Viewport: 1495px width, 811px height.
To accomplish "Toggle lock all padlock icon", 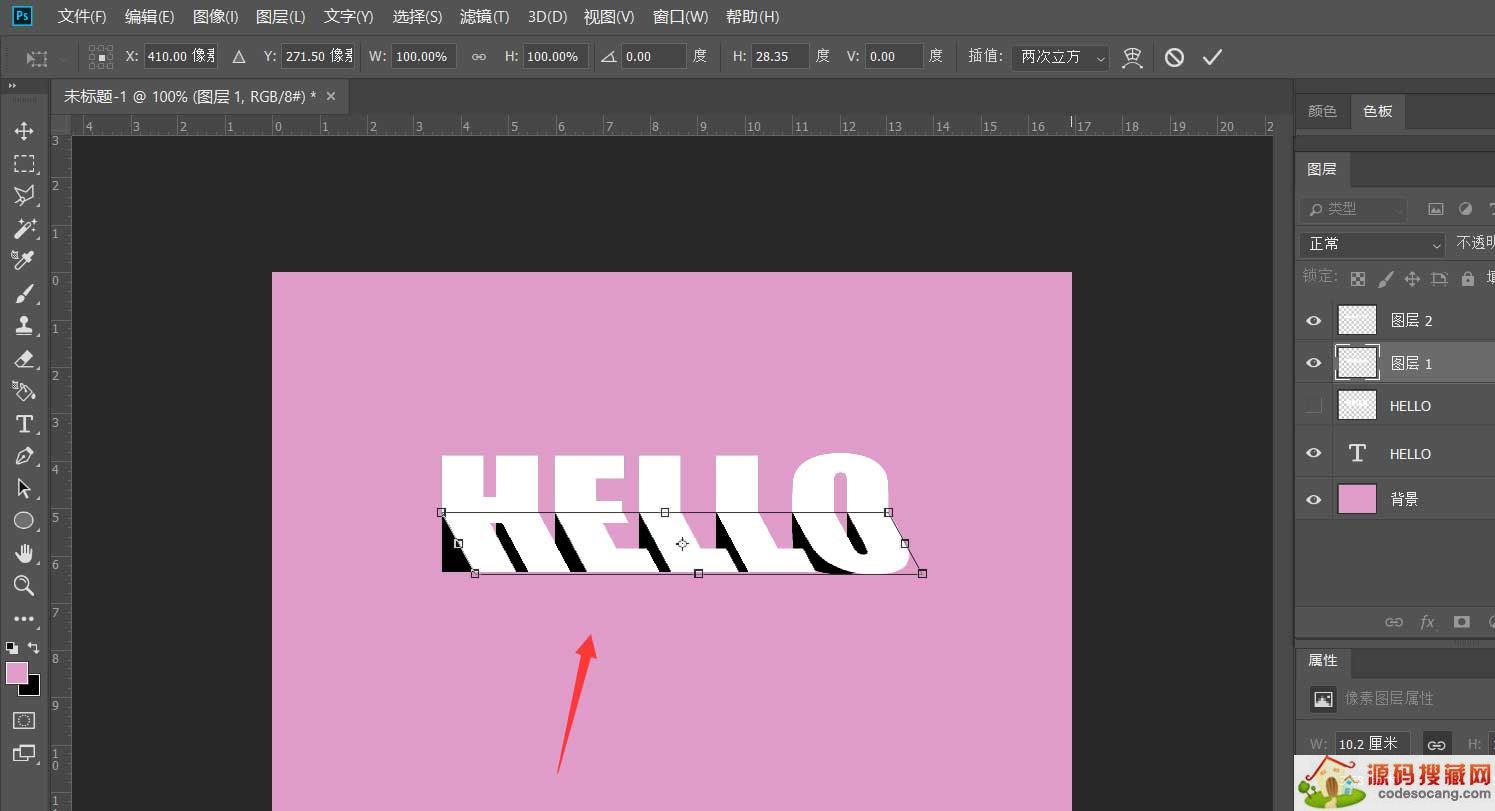I will (1467, 279).
